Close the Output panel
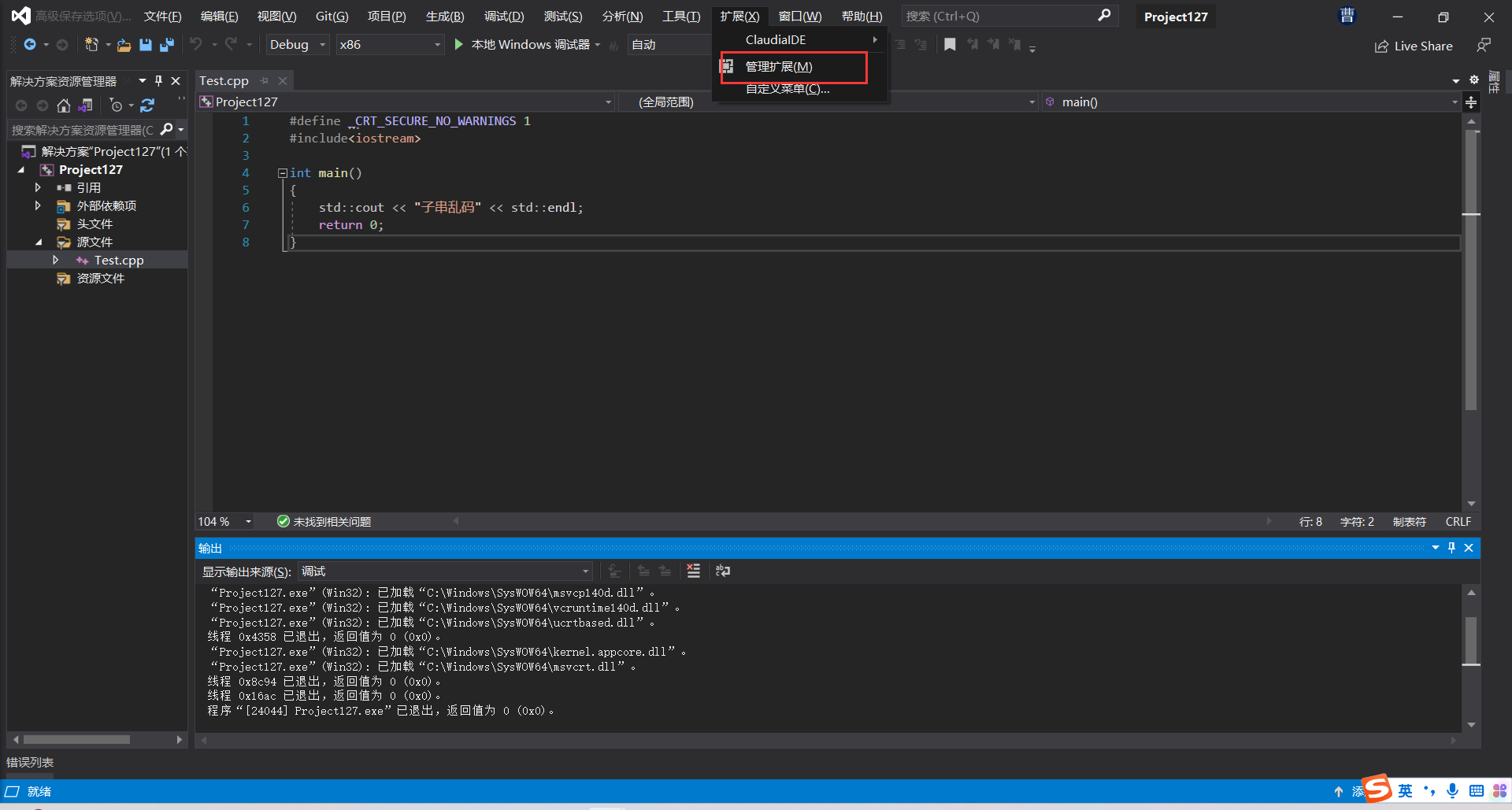Image resolution: width=1512 pixels, height=810 pixels. pyautogui.click(x=1469, y=548)
